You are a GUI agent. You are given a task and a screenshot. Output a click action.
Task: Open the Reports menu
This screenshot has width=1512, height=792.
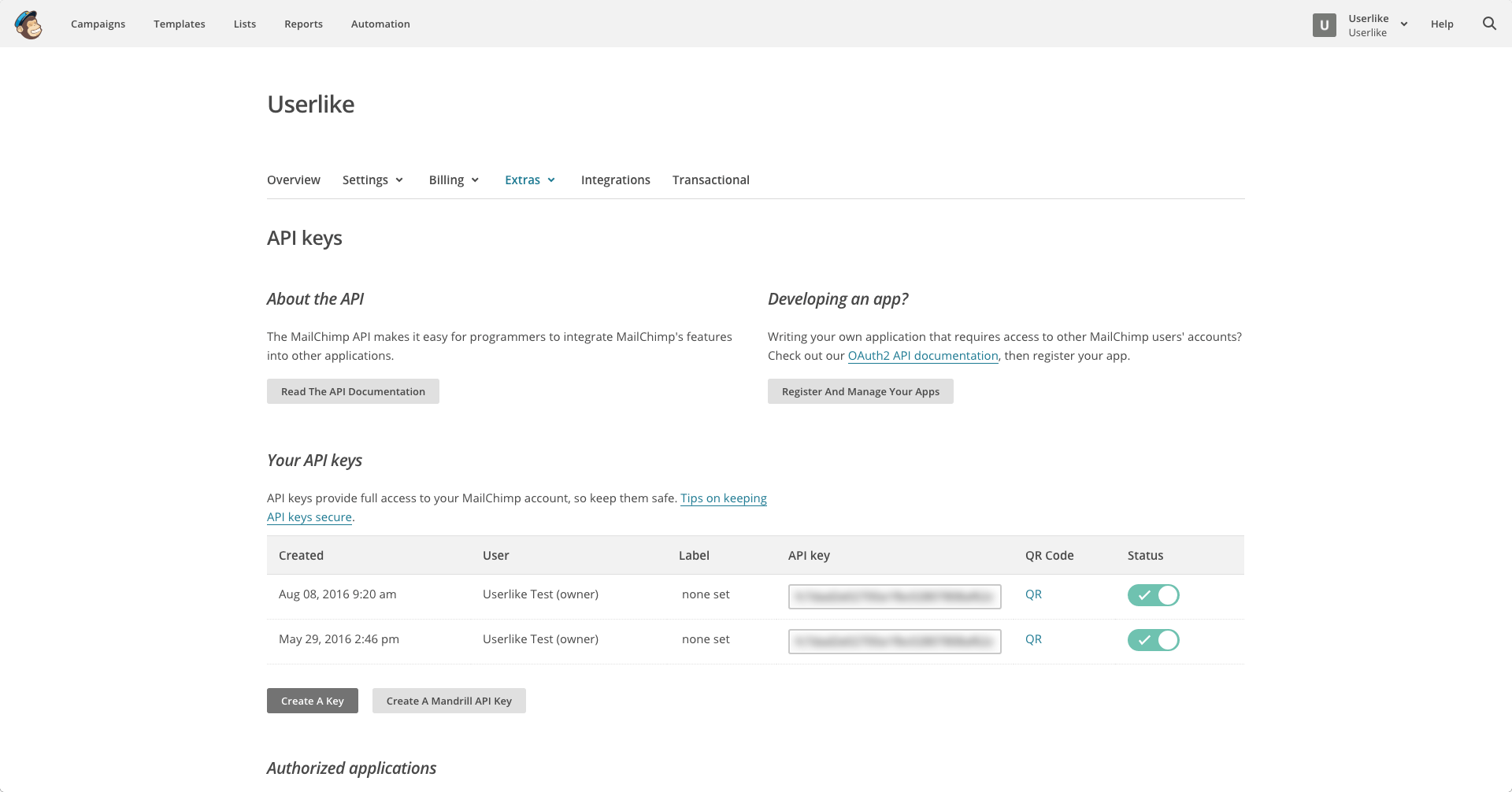303,24
